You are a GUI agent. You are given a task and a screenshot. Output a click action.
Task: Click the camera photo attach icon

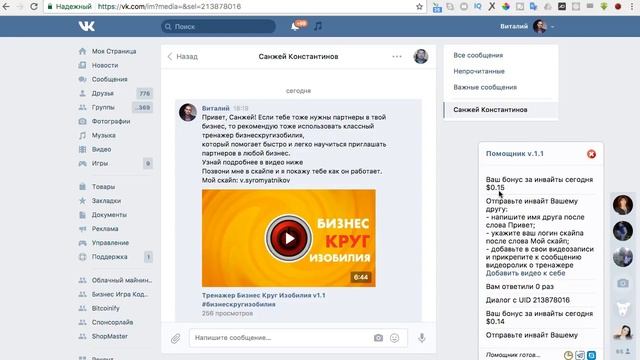pos(378,338)
